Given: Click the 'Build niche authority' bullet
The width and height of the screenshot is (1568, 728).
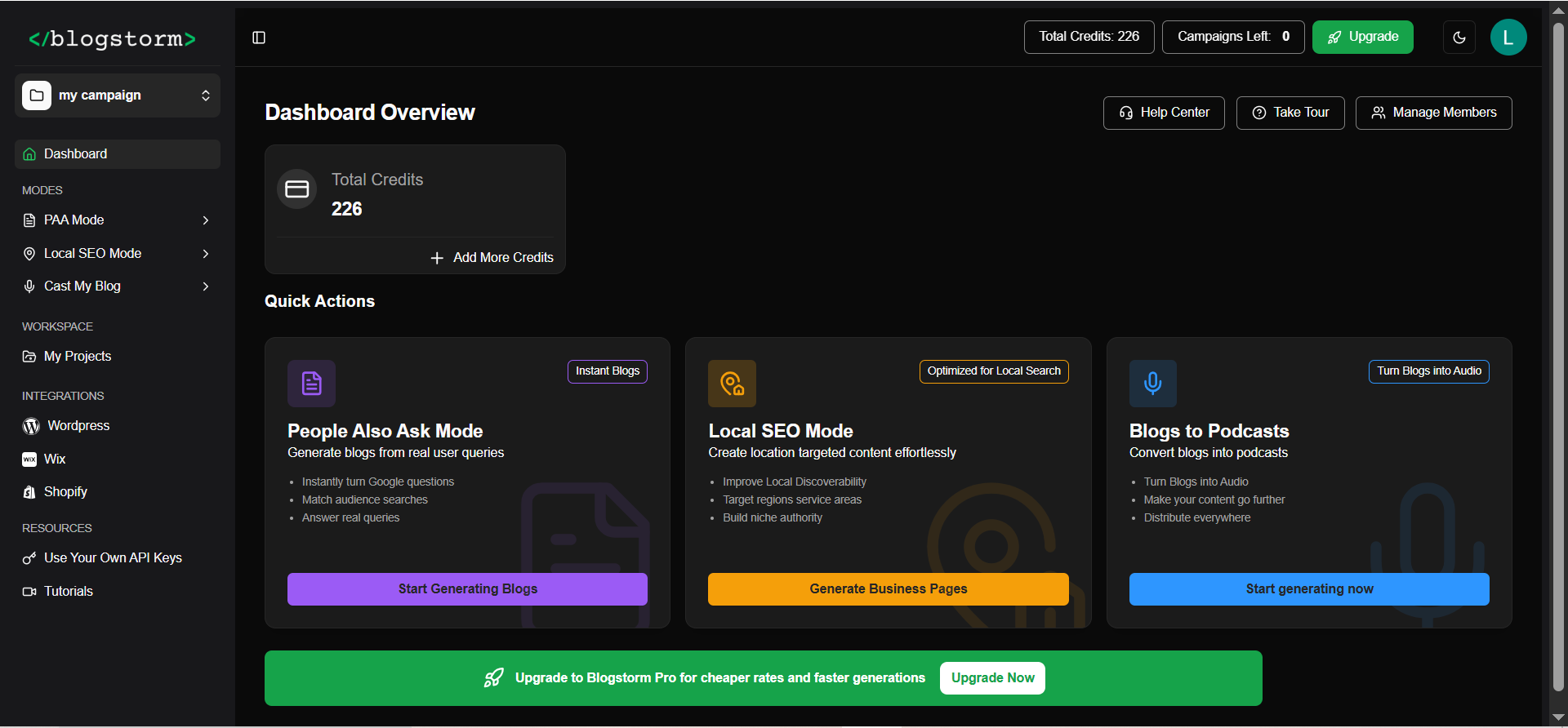Looking at the screenshot, I should (x=773, y=518).
